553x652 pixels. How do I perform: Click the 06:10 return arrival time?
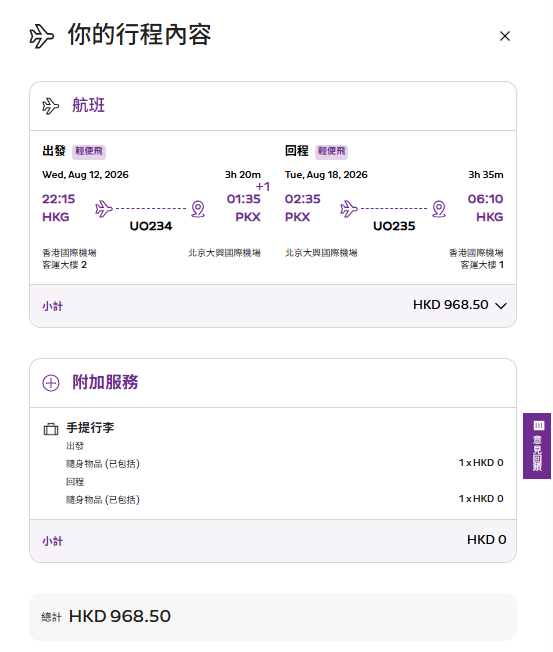pyautogui.click(x=486, y=199)
